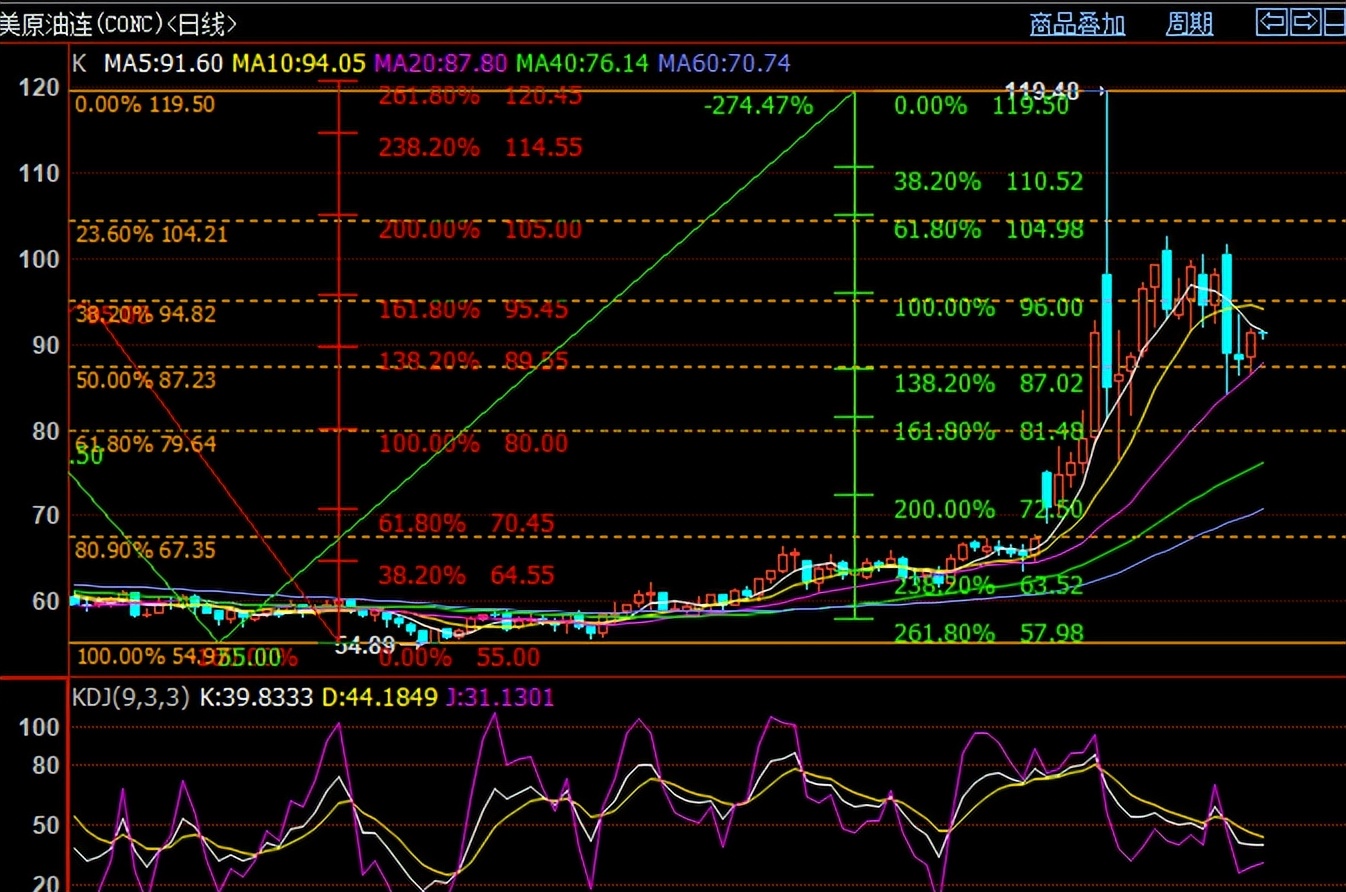Click the -274.47% percentage label
Viewport: 1346px width, 892px height.
coord(757,105)
